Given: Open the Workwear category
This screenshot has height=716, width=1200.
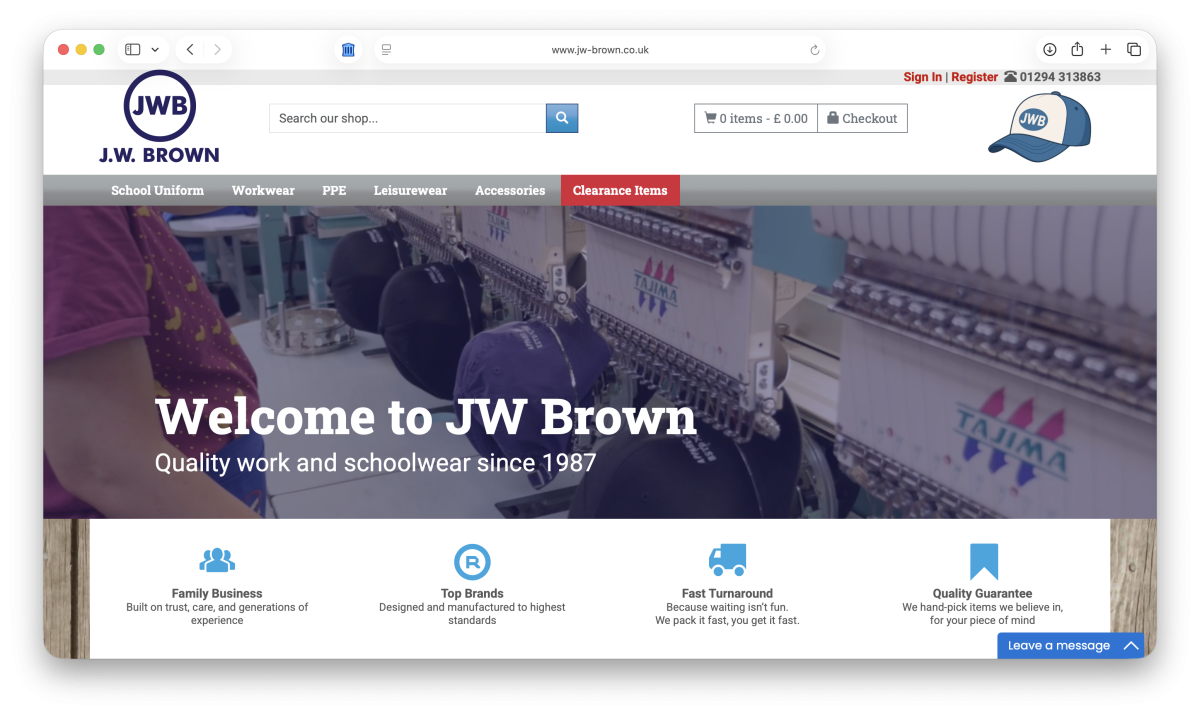Looking at the screenshot, I should (263, 190).
